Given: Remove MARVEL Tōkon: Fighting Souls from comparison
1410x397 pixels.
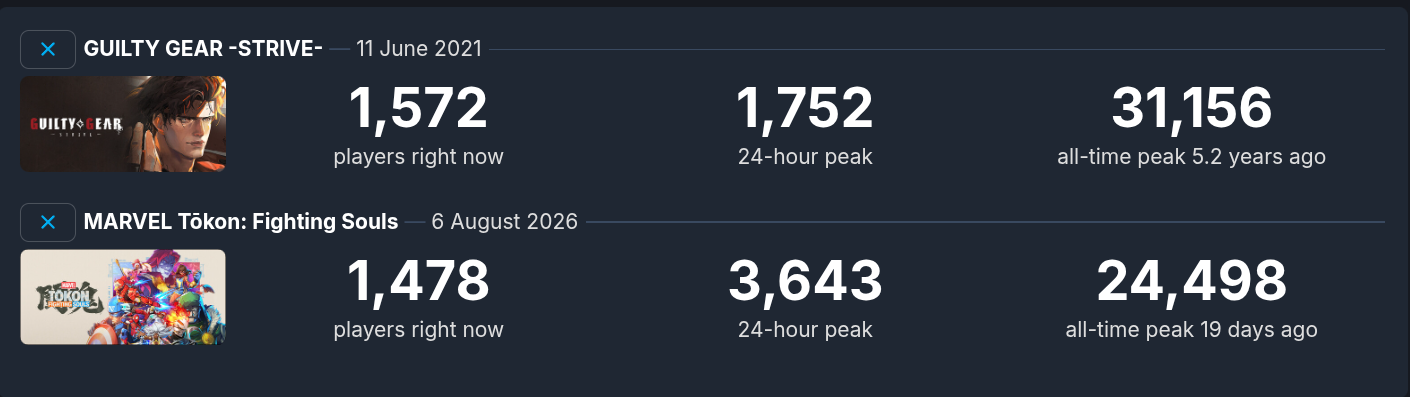Looking at the screenshot, I should pos(48,222).
